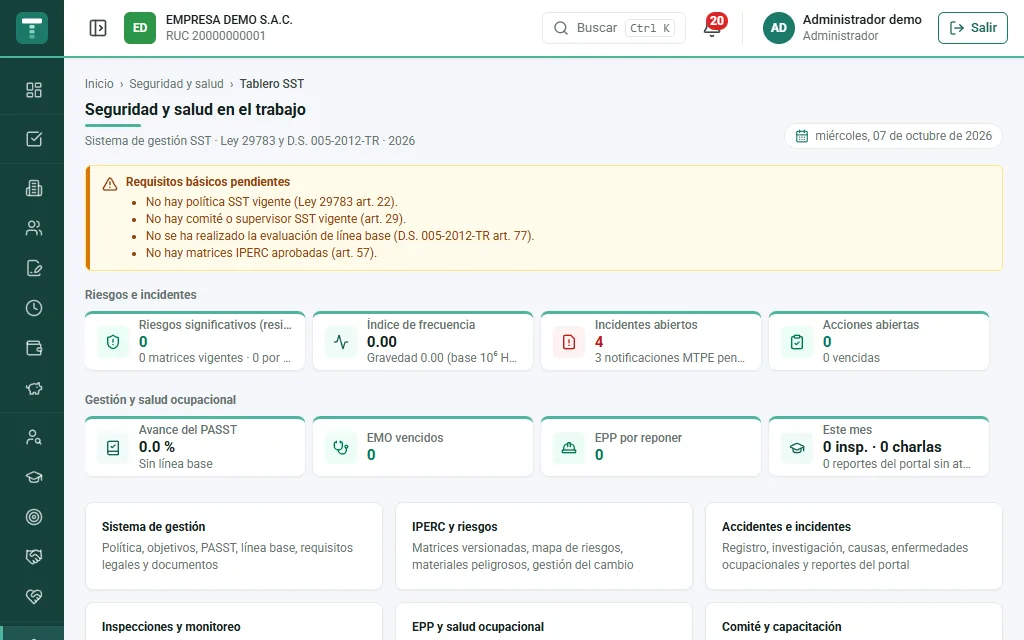Open the document-edit contracts icon in sidebar
The height and width of the screenshot is (640, 1024).
[34, 268]
